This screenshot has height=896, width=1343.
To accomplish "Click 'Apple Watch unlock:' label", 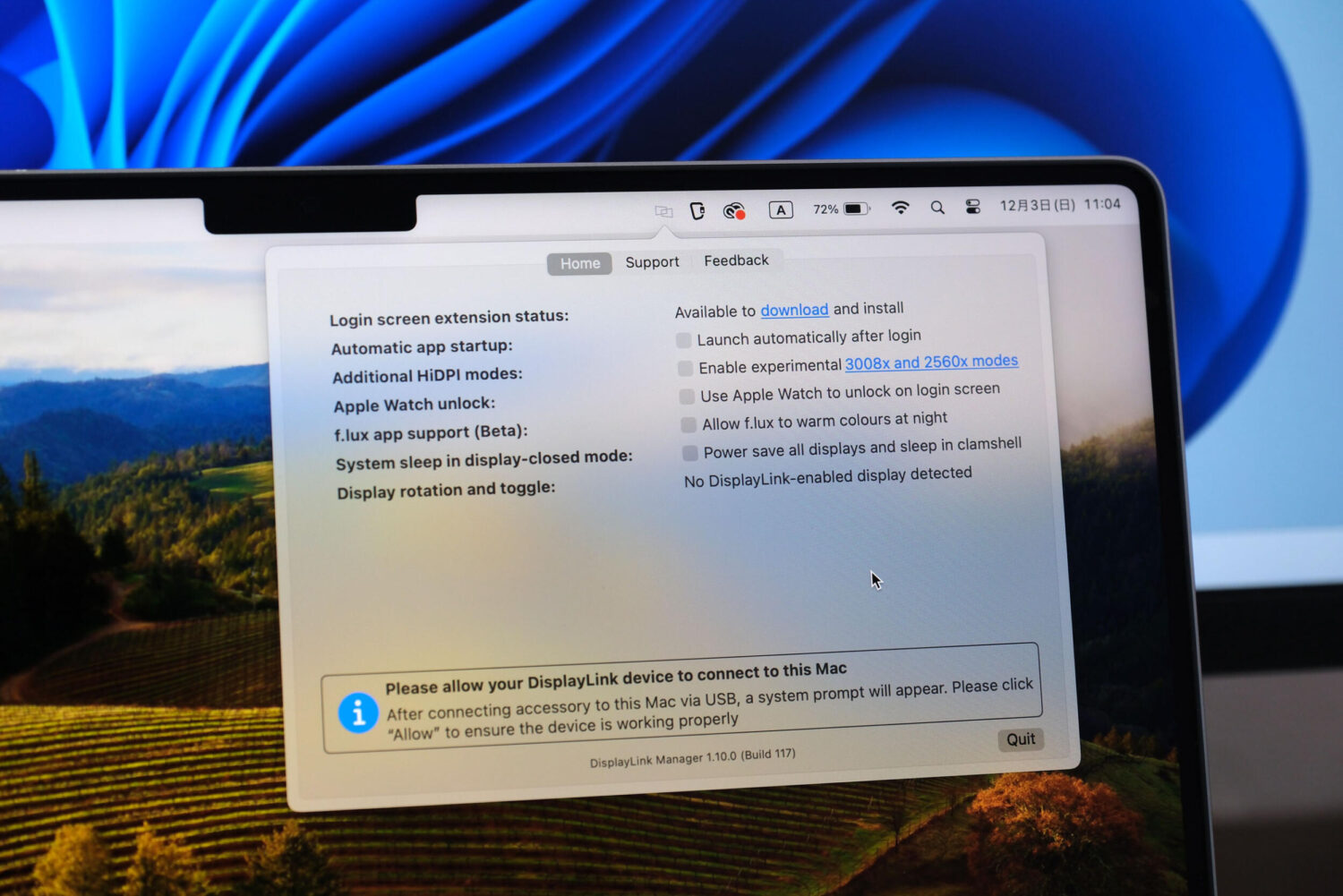I will tap(414, 405).
